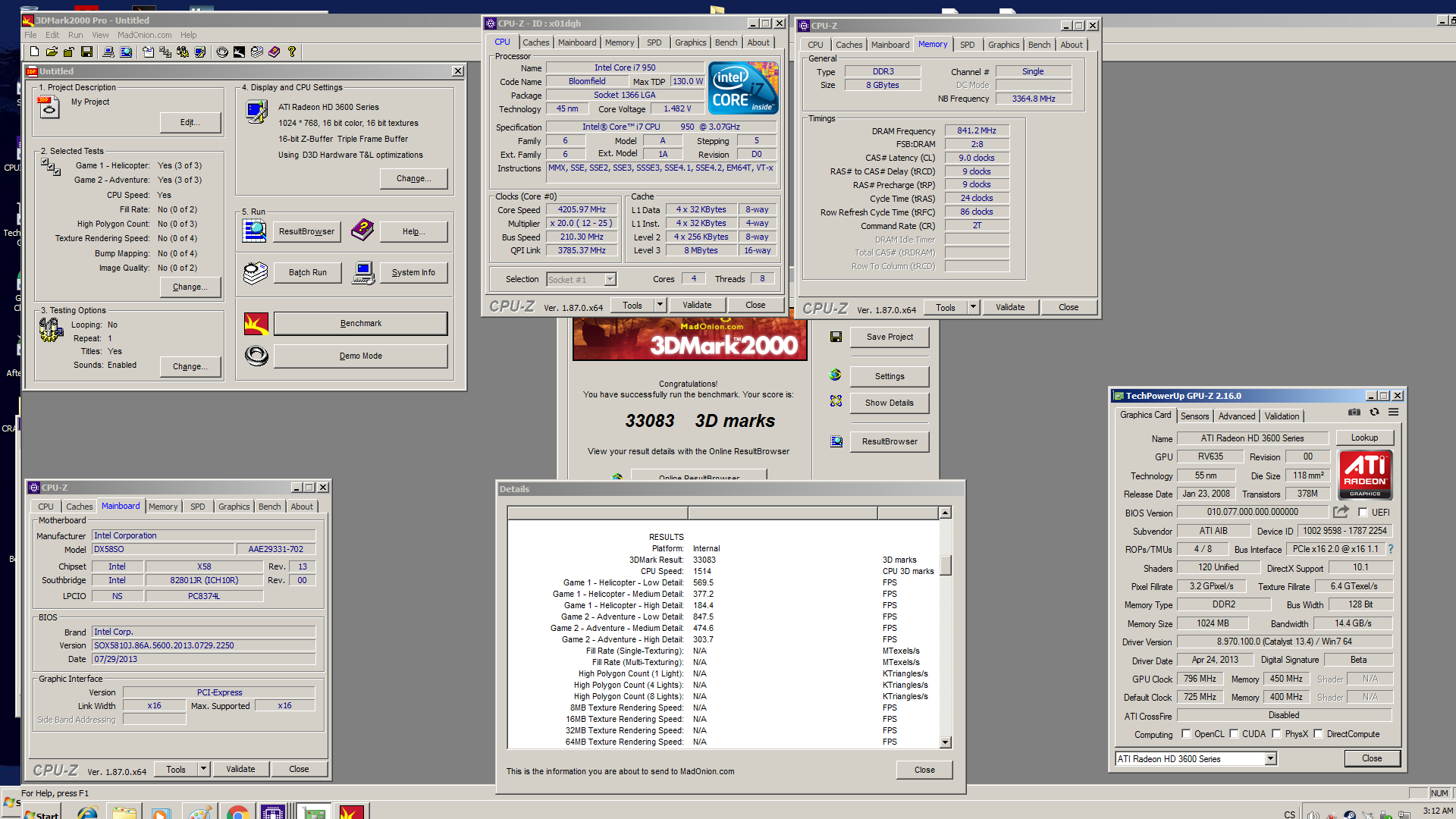Click the Chrome icon in taskbar

[237, 811]
